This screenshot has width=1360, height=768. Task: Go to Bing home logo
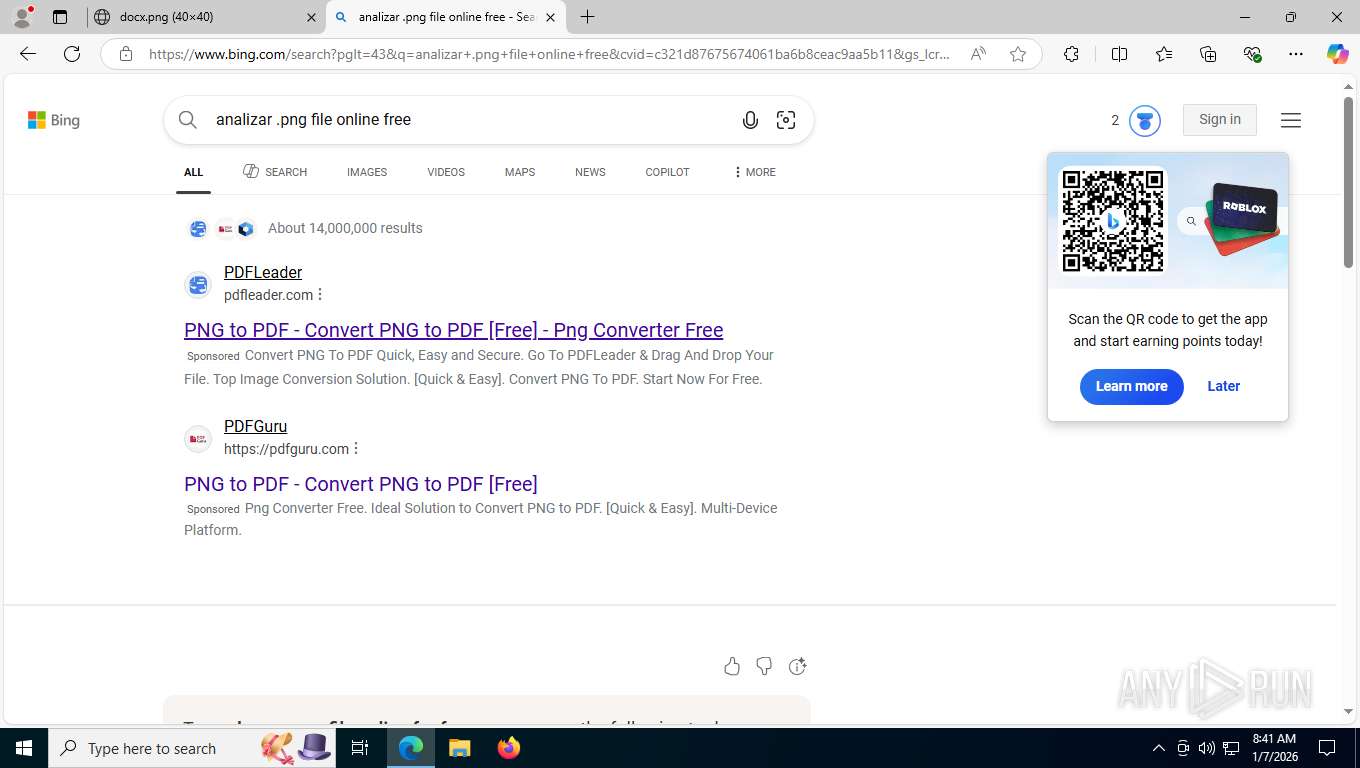(x=54, y=120)
